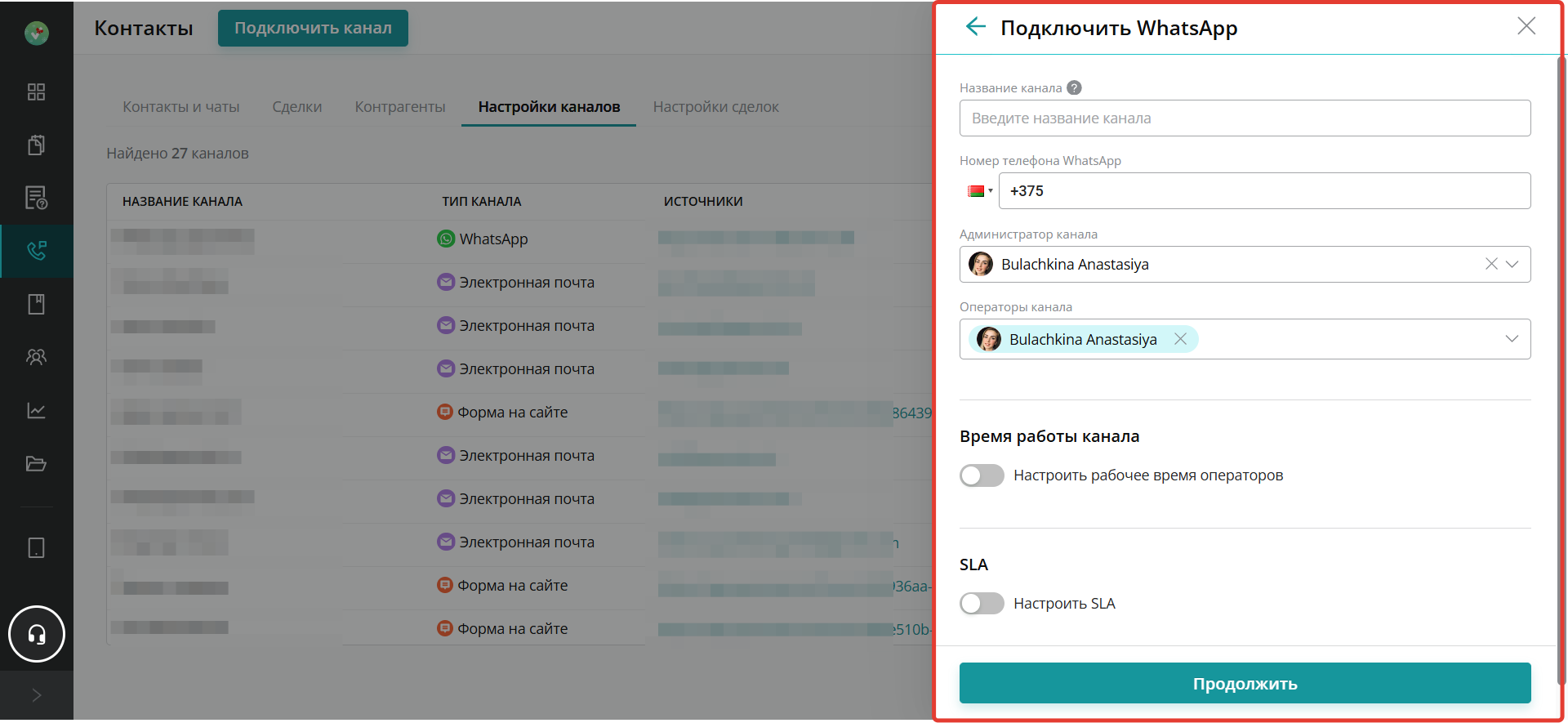The height and width of the screenshot is (723, 1568).
Task: Open the contacts phone sidebar icon
Action: coord(36,251)
